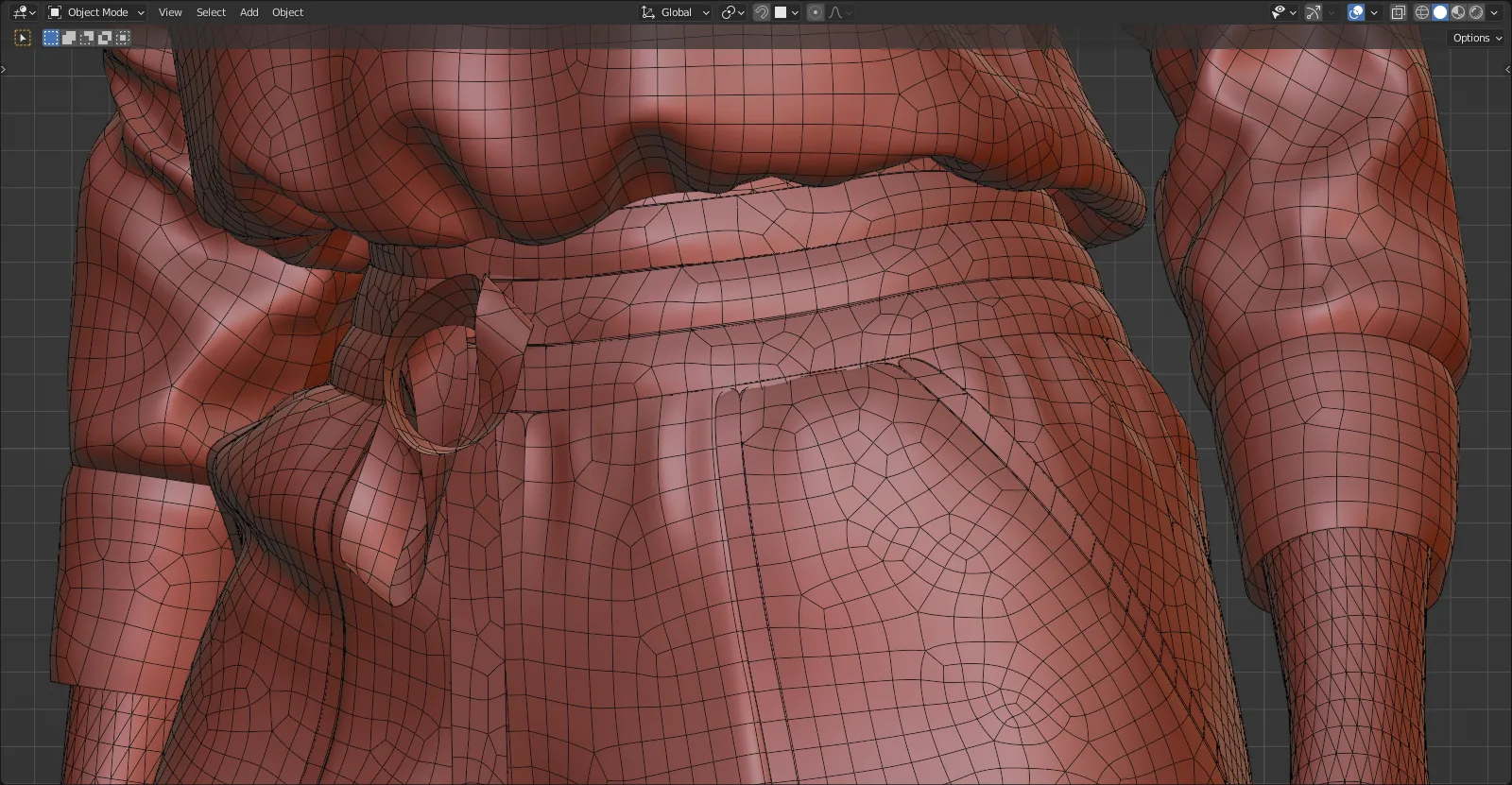1512x785 pixels.
Task: Open the Object Mode dropdown
Action: point(97,12)
